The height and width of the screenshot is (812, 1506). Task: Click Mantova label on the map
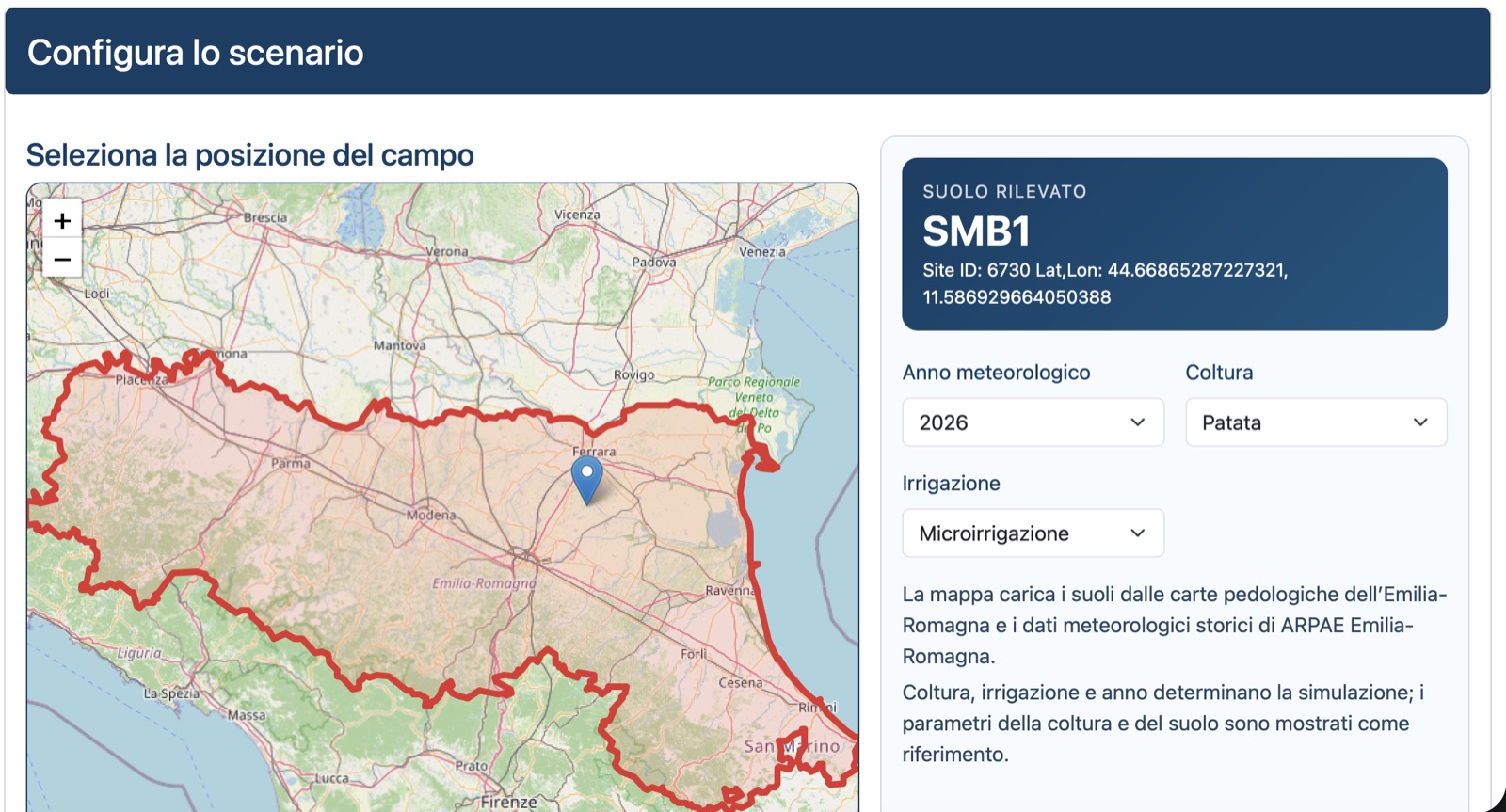tap(400, 345)
